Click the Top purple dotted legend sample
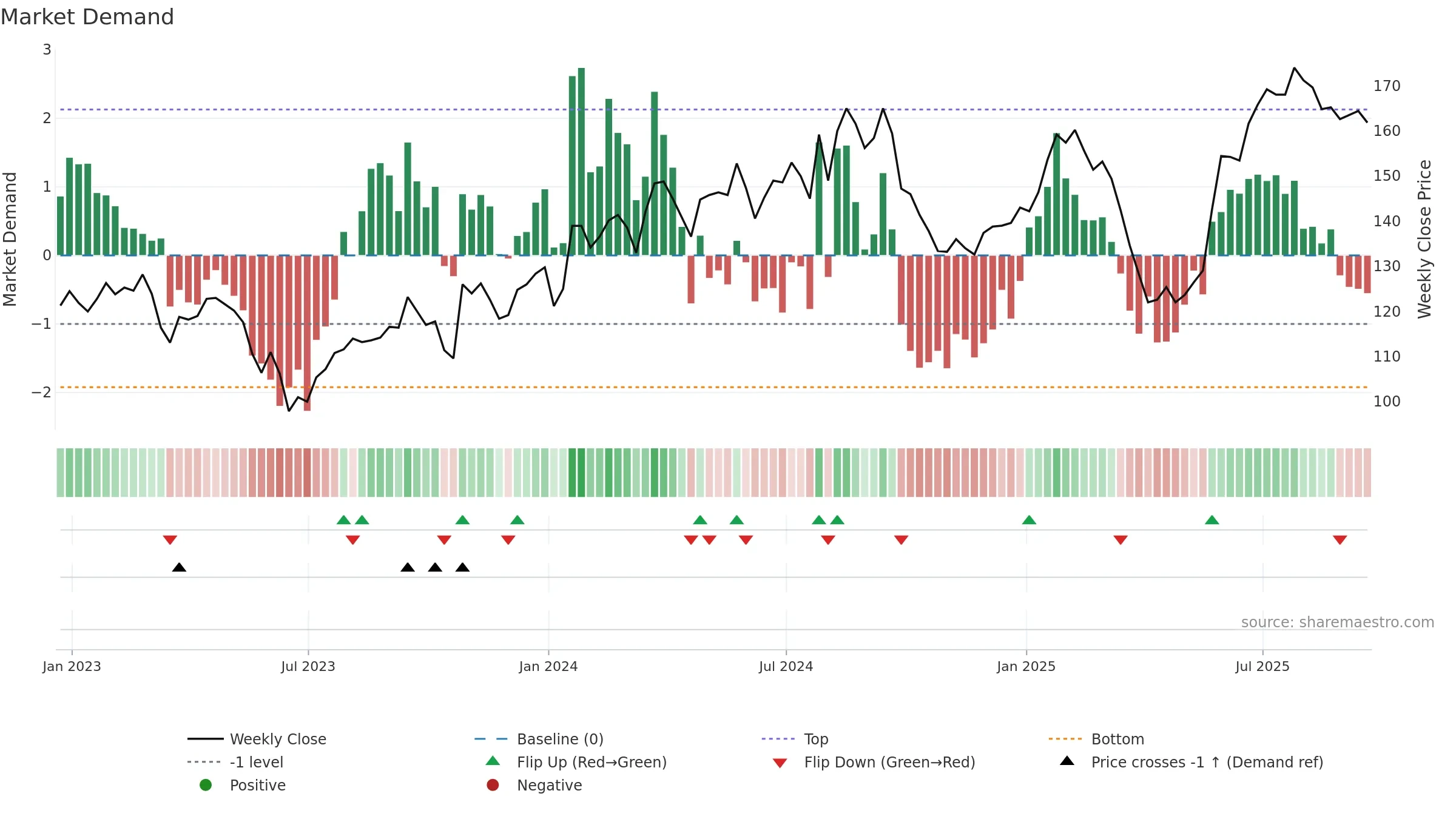Screen dimensions: 1456x819 [778, 739]
